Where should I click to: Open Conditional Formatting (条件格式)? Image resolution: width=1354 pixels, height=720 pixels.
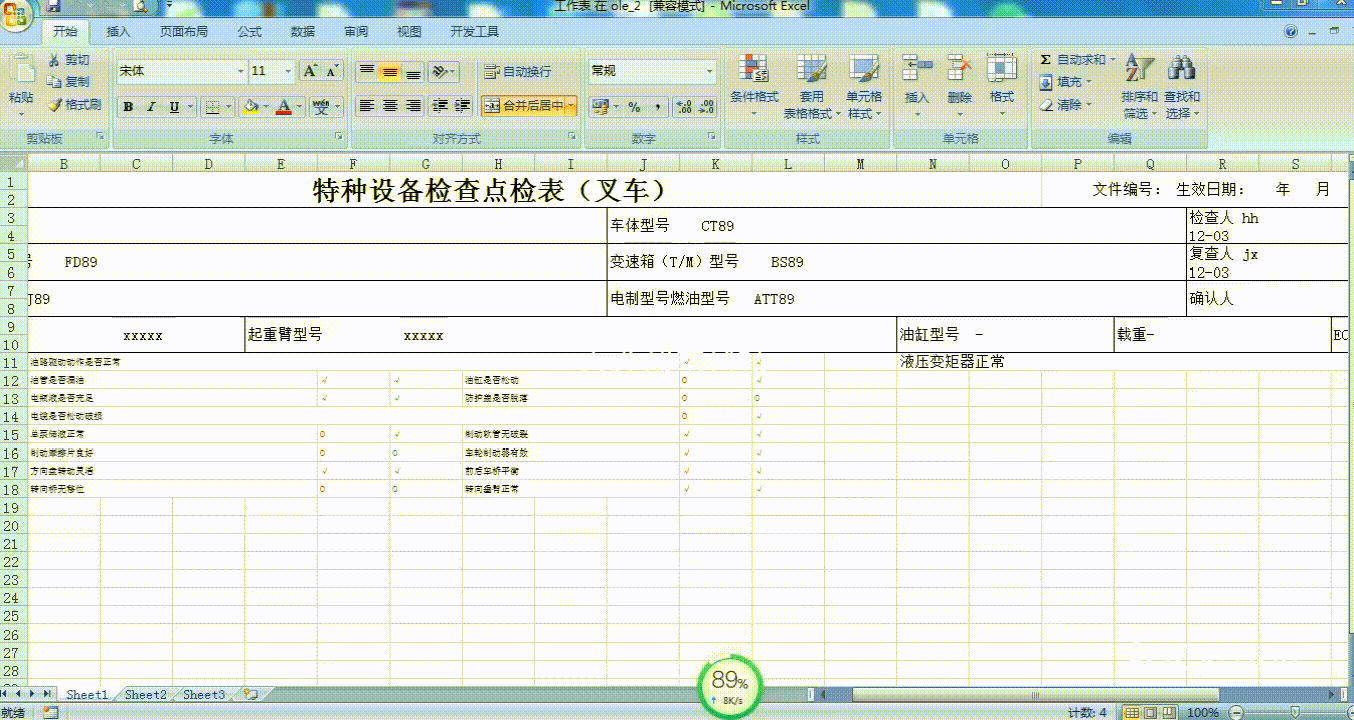[x=753, y=70]
